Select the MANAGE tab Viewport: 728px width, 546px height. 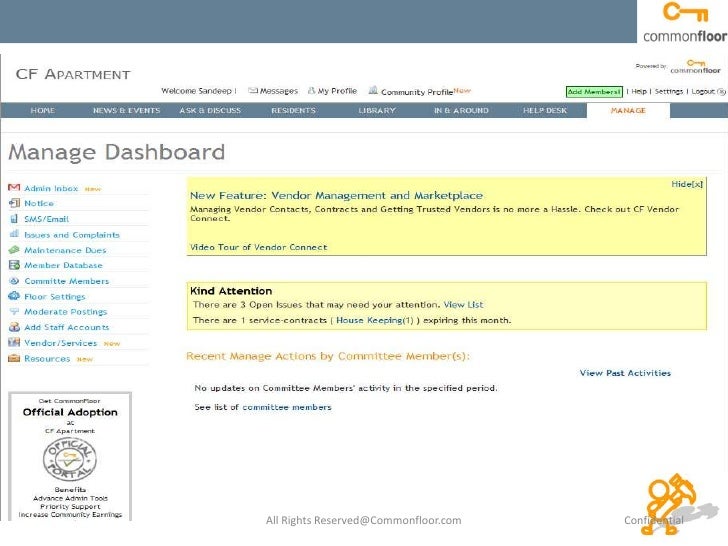[628, 110]
